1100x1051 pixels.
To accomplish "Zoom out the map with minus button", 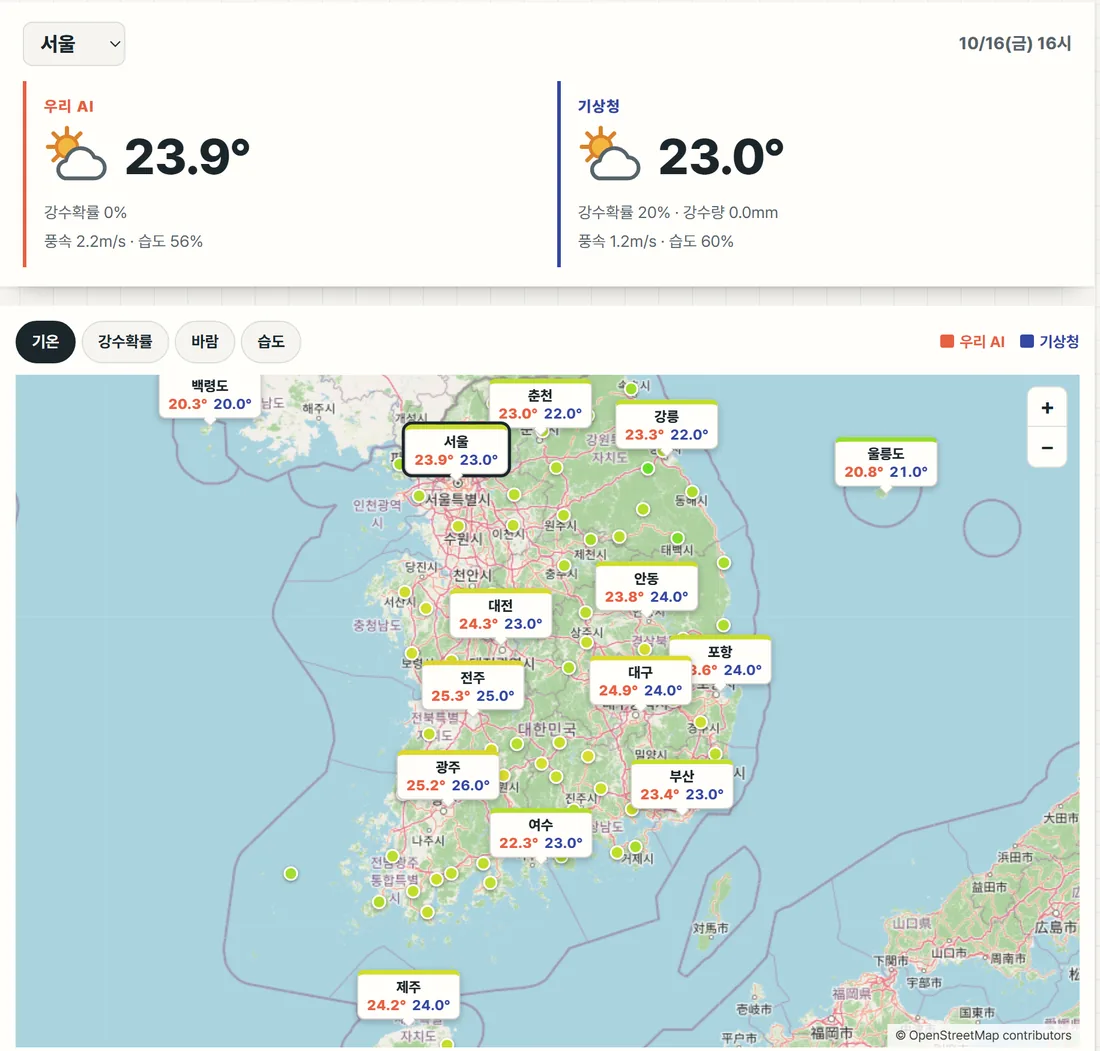I will click(x=1047, y=448).
